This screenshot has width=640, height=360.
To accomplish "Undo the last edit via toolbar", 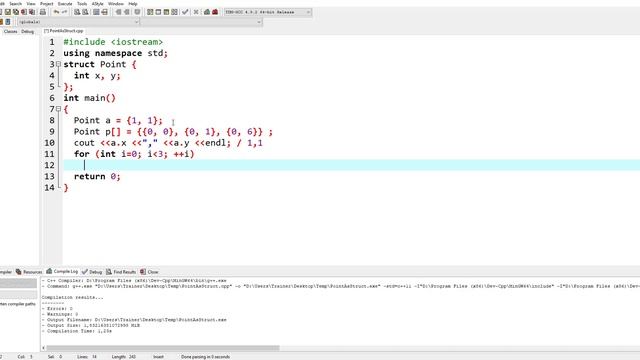I will click(56, 12).
